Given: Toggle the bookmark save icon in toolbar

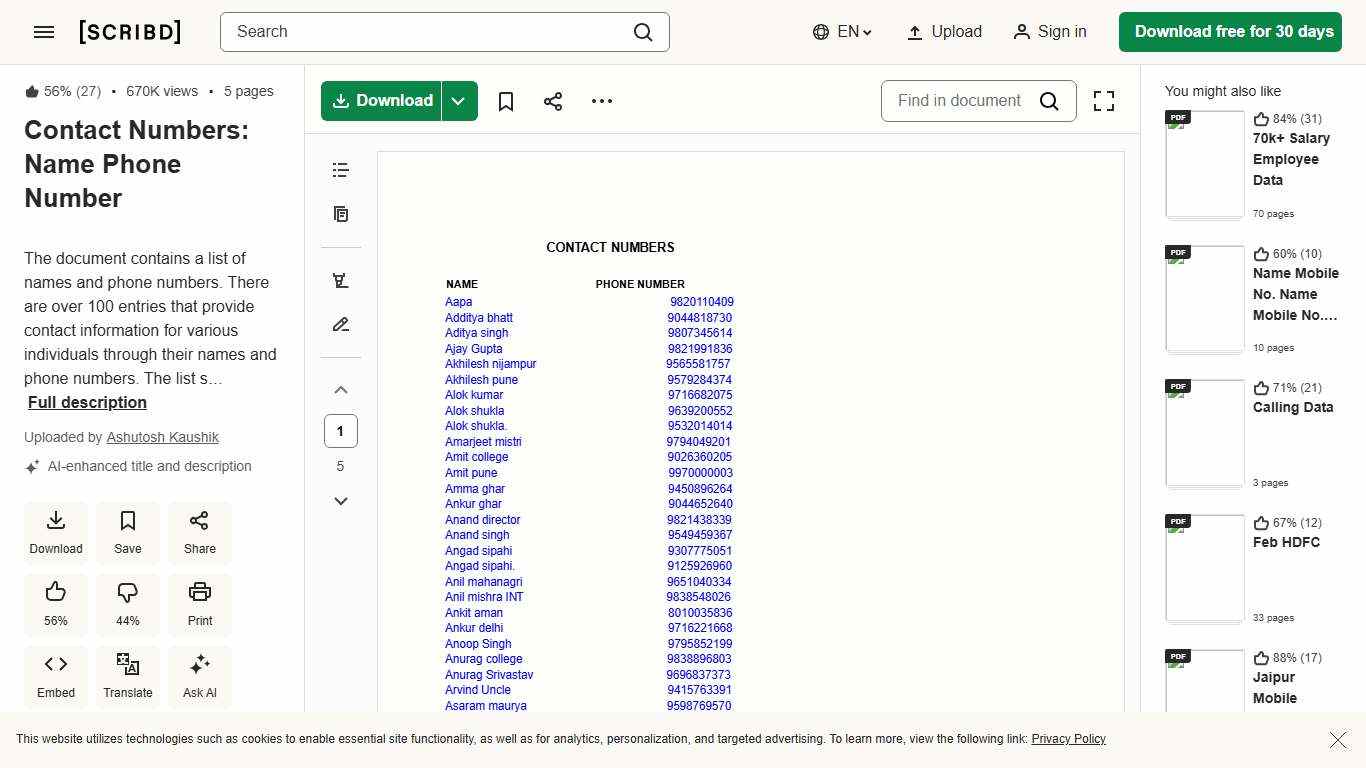Looking at the screenshot, I should [x=505, y=101].
